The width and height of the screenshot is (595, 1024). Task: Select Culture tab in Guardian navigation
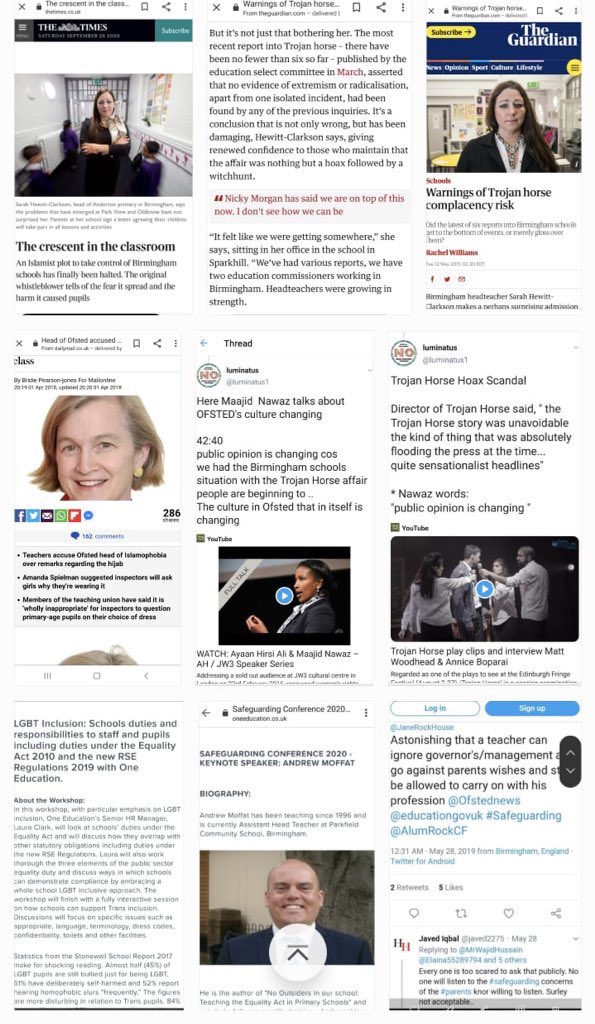point(502,67)
